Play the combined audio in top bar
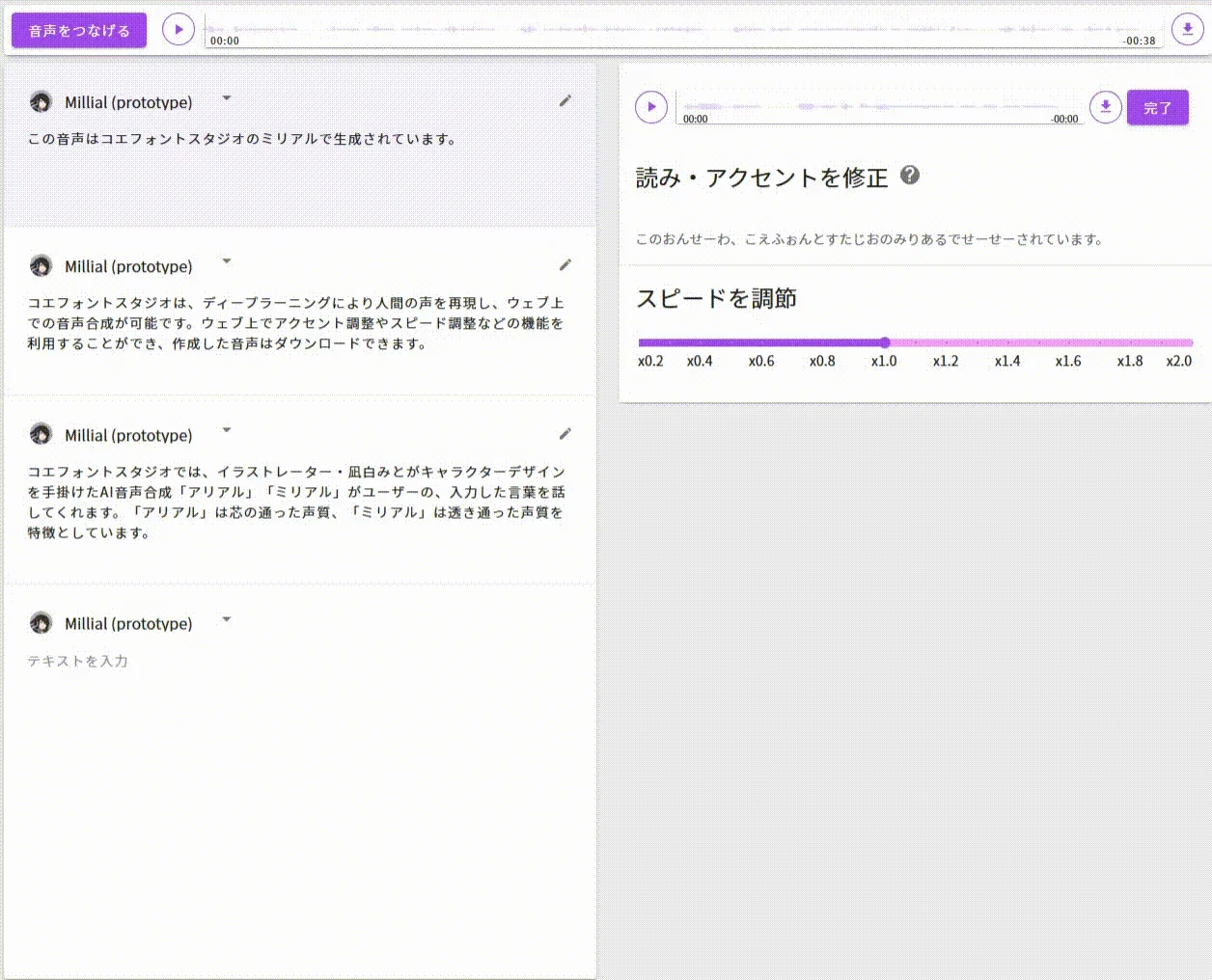Viewport: 1212px width, 980px height. pos(179,30)
